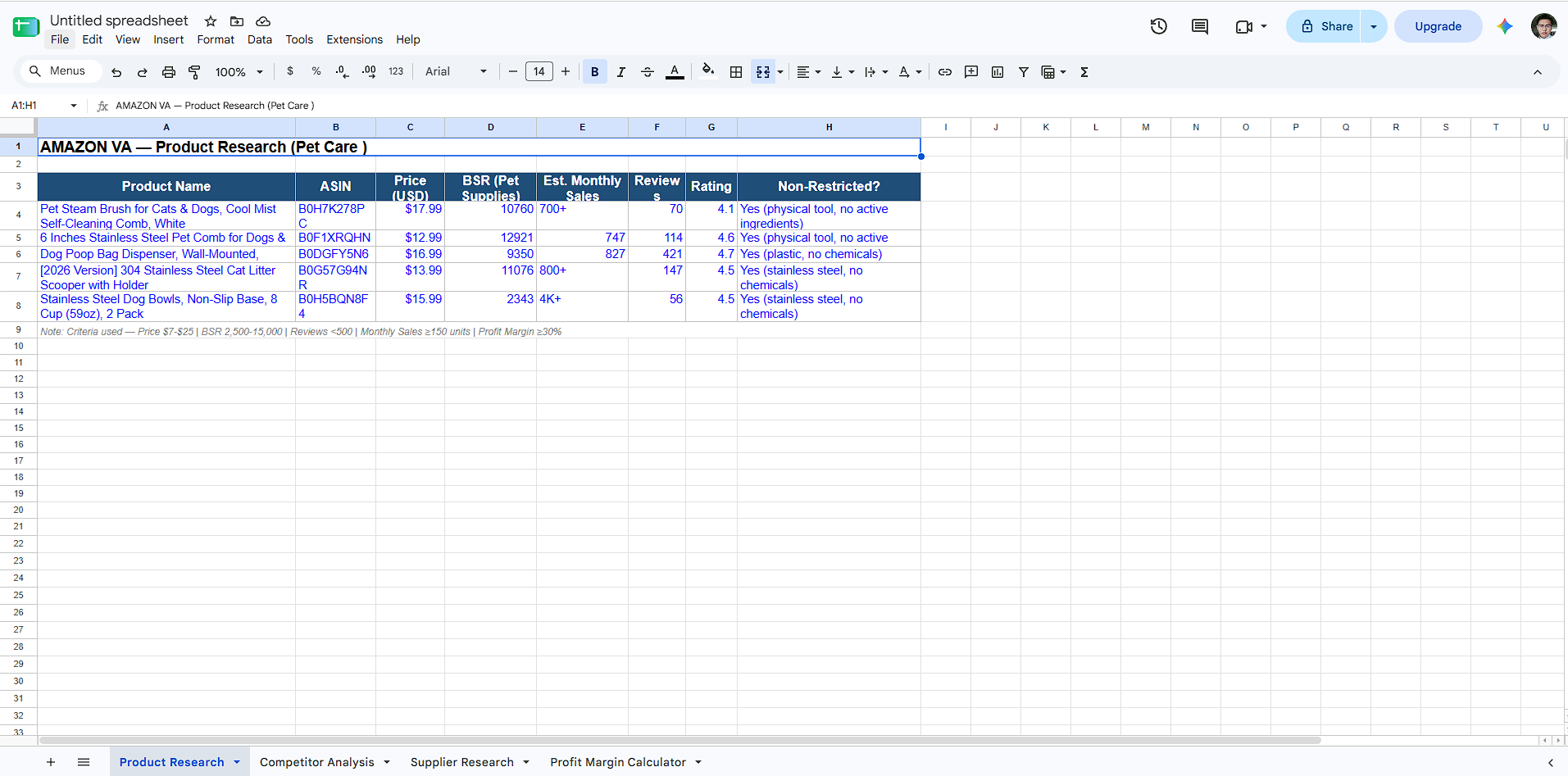Click the Insert link icon
The height and width of the screenshot is (776, 1568).
coord(945,72)
